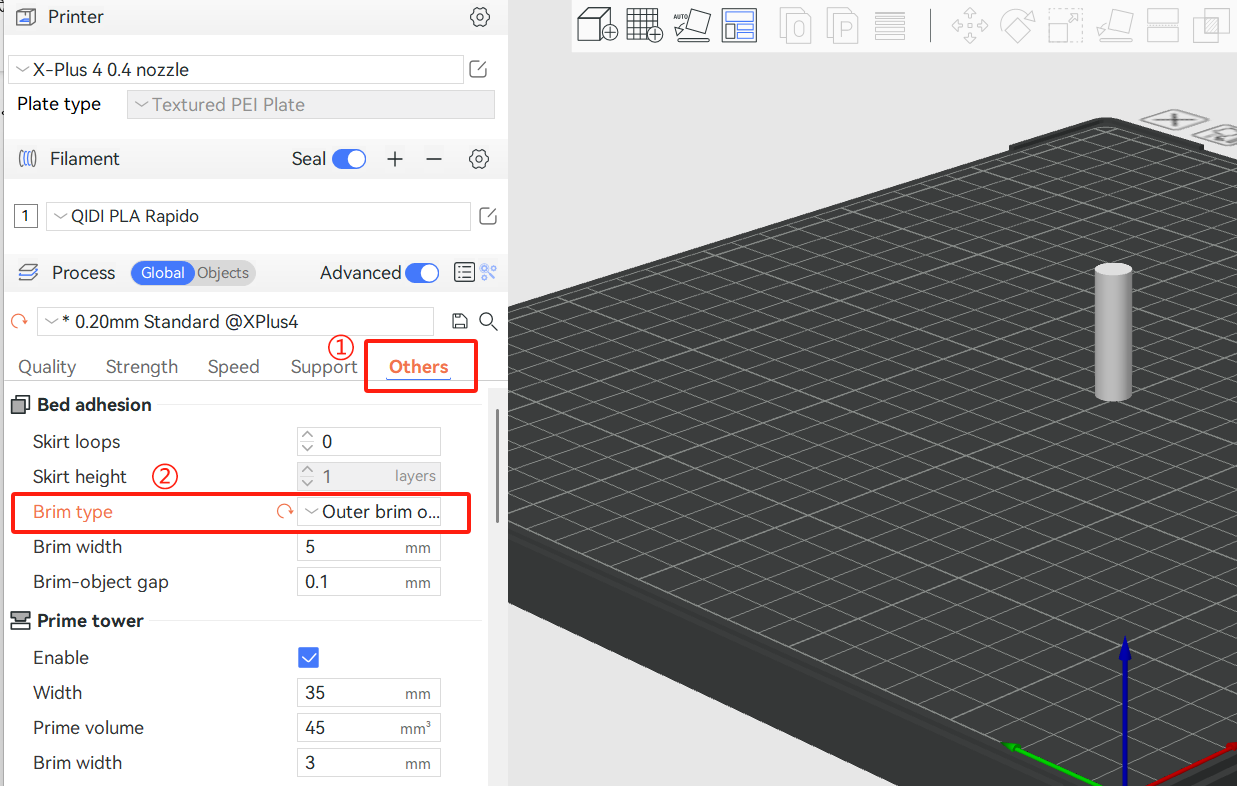Open Printer settings gear icon
This screenshot has width=1237, height=786.
[480, 17]
